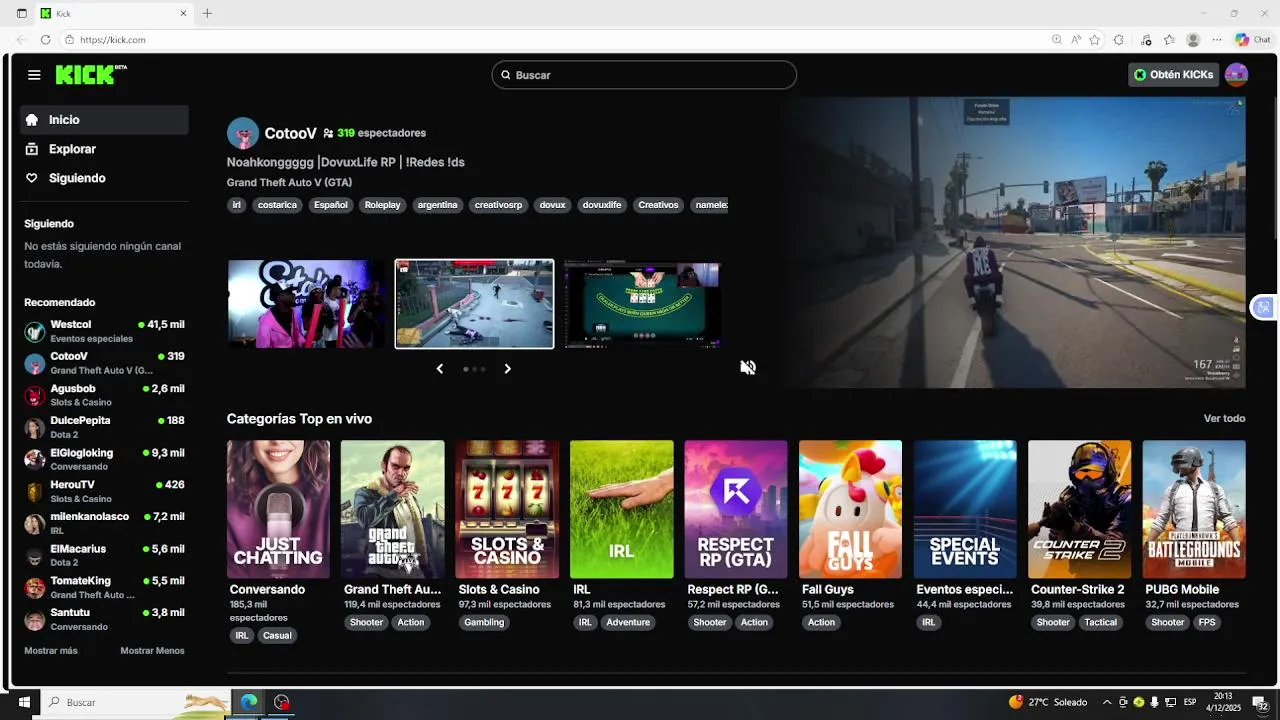Open DulcePepita recommended channel
The height and width of the screenshot is (720, 1280).
(104, 427)
